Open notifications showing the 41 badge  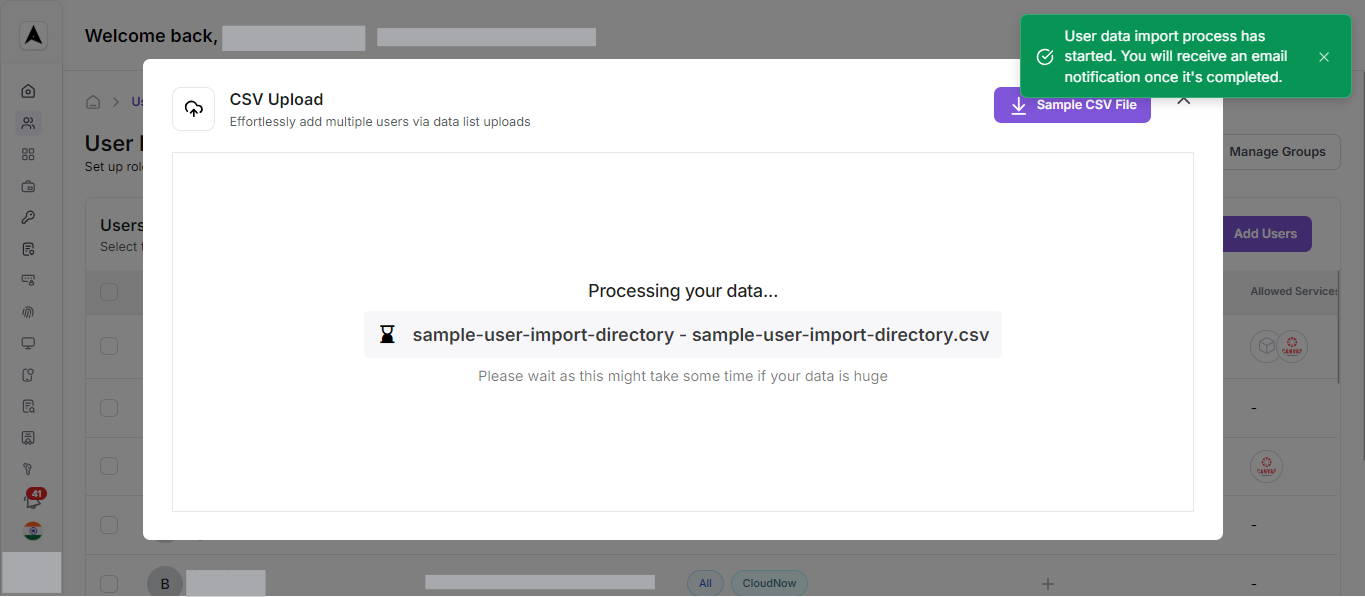click(x=30, y=500)
